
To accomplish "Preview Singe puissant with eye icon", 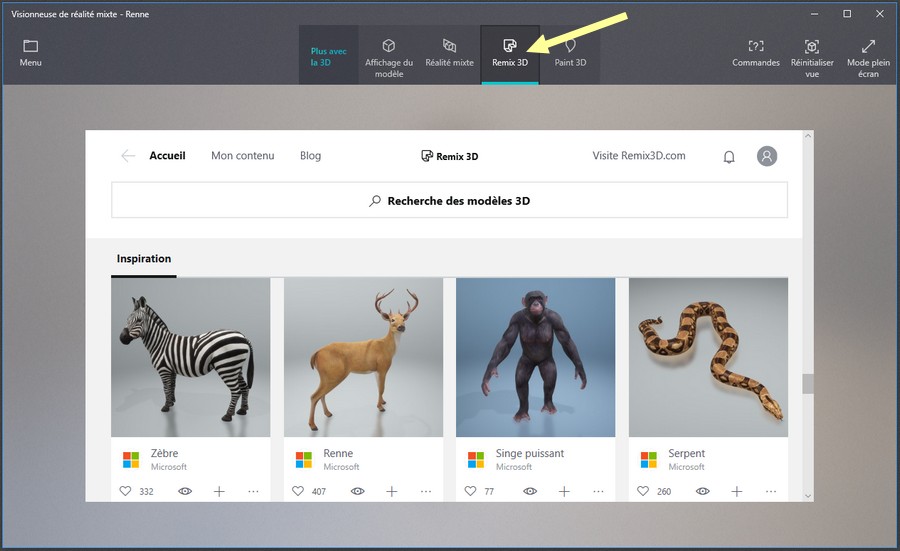I will [x=530, y=491].
